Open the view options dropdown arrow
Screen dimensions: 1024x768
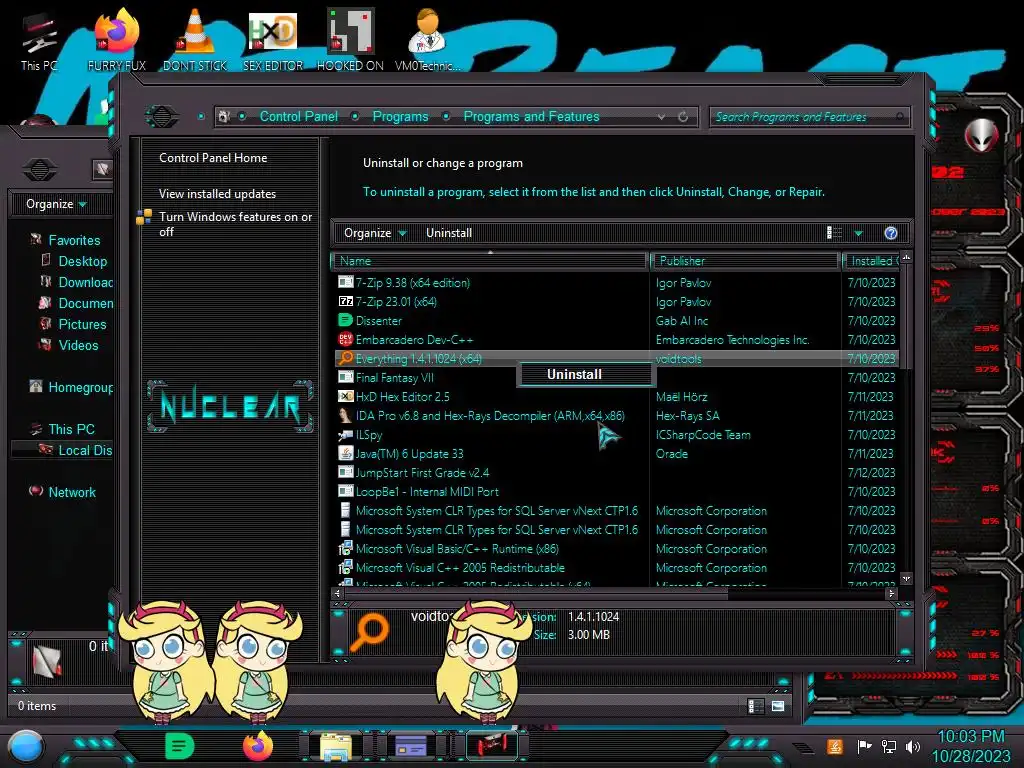point(859,233)
